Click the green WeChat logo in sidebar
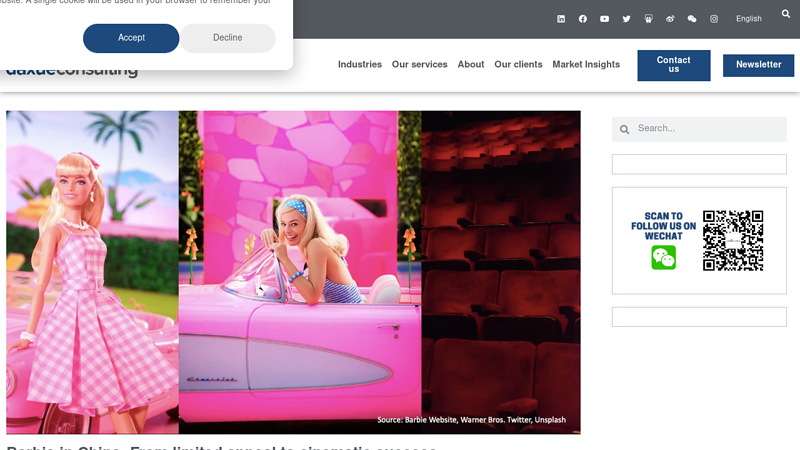Screen dimensions: 800x450 click(663, 258)
